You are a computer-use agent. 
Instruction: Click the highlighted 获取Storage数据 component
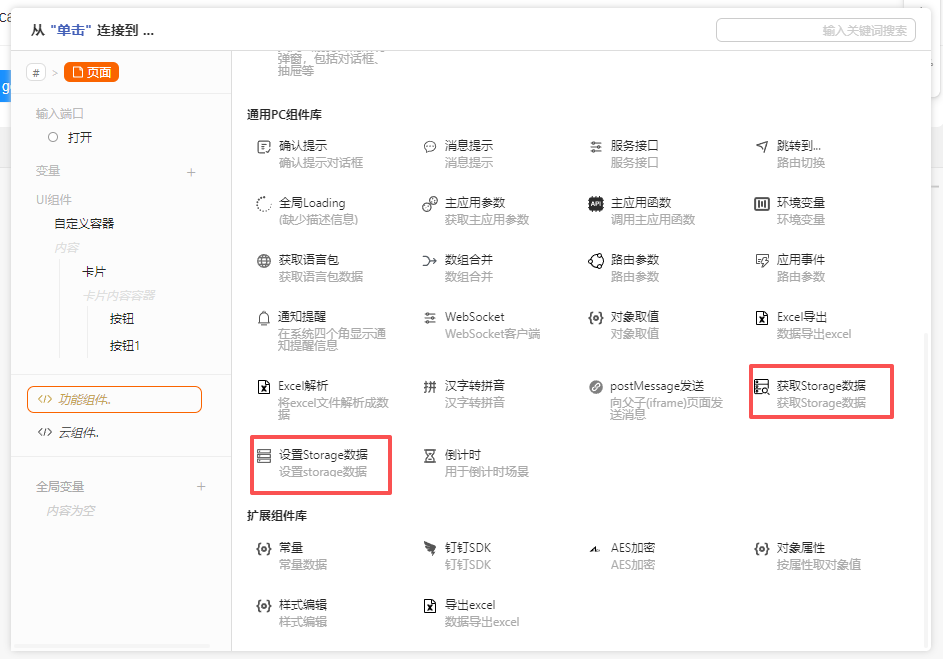click(821, 390)
